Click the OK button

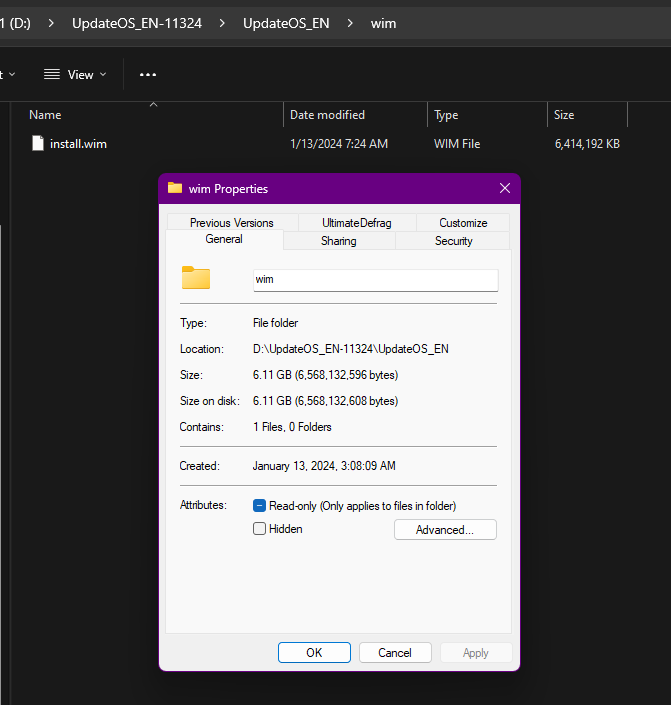(314, 652)
